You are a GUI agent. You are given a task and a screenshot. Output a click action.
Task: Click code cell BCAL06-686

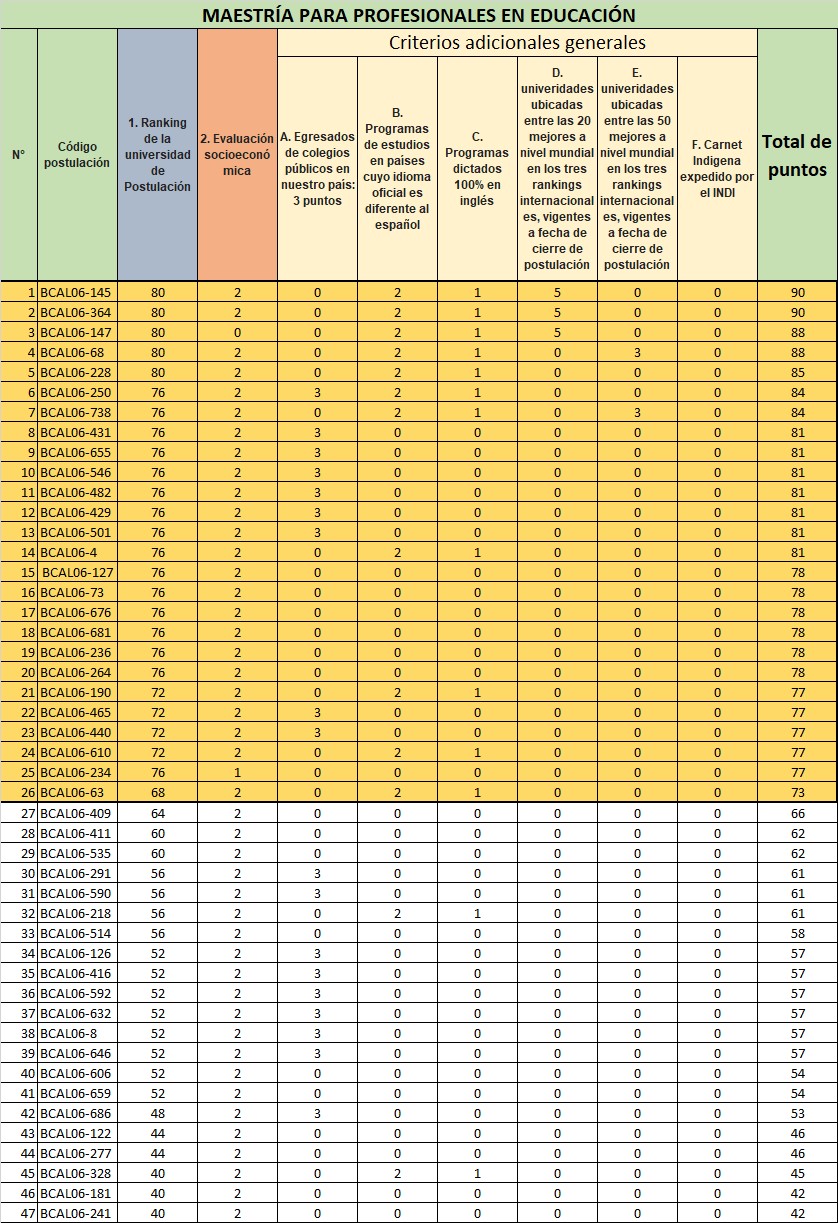77,1113
